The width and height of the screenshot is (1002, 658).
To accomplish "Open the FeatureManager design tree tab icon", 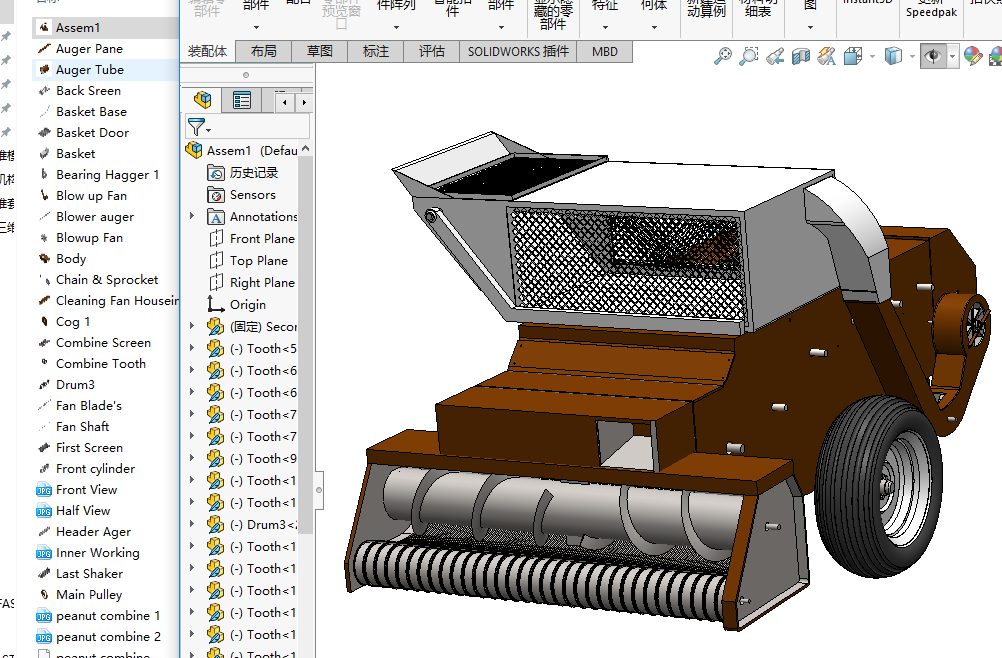I will [x=203, y=100].
